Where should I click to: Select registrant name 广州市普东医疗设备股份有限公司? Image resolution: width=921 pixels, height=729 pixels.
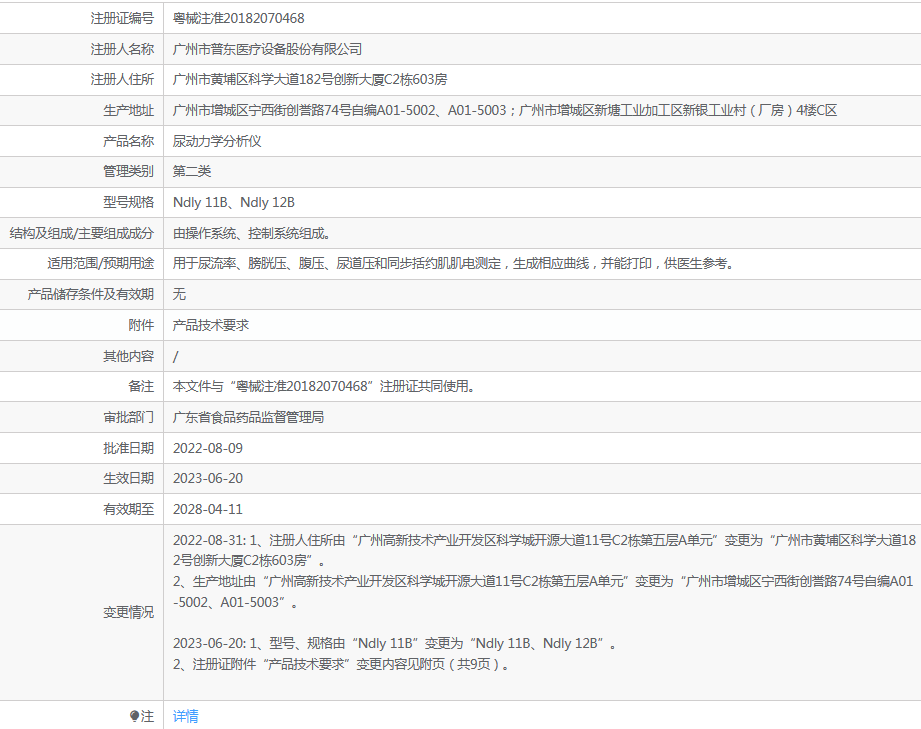(267, 49)
